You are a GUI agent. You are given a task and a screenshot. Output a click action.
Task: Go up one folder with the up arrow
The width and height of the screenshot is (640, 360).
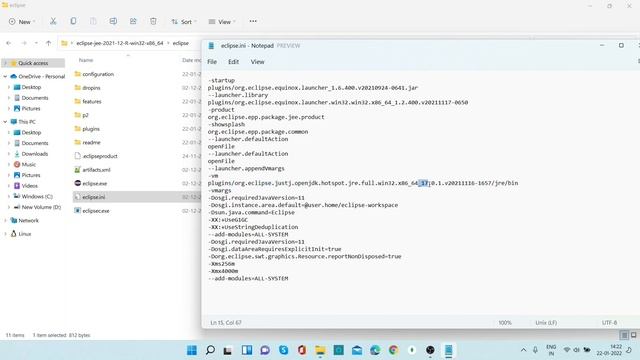point(49,43)
